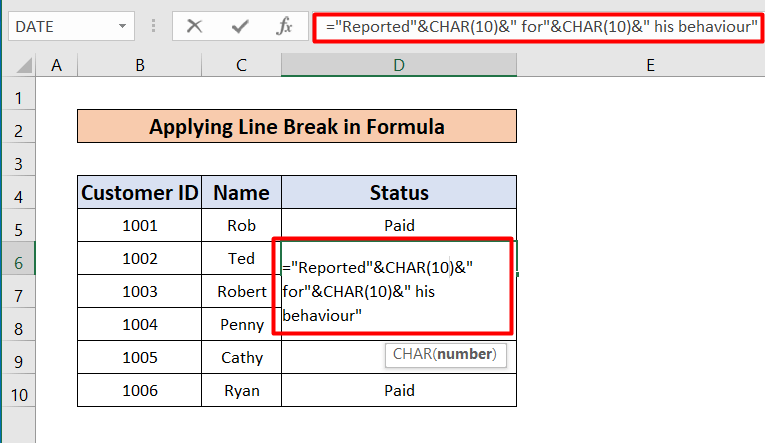Click the Cancel X icon in formula bar

194,26
